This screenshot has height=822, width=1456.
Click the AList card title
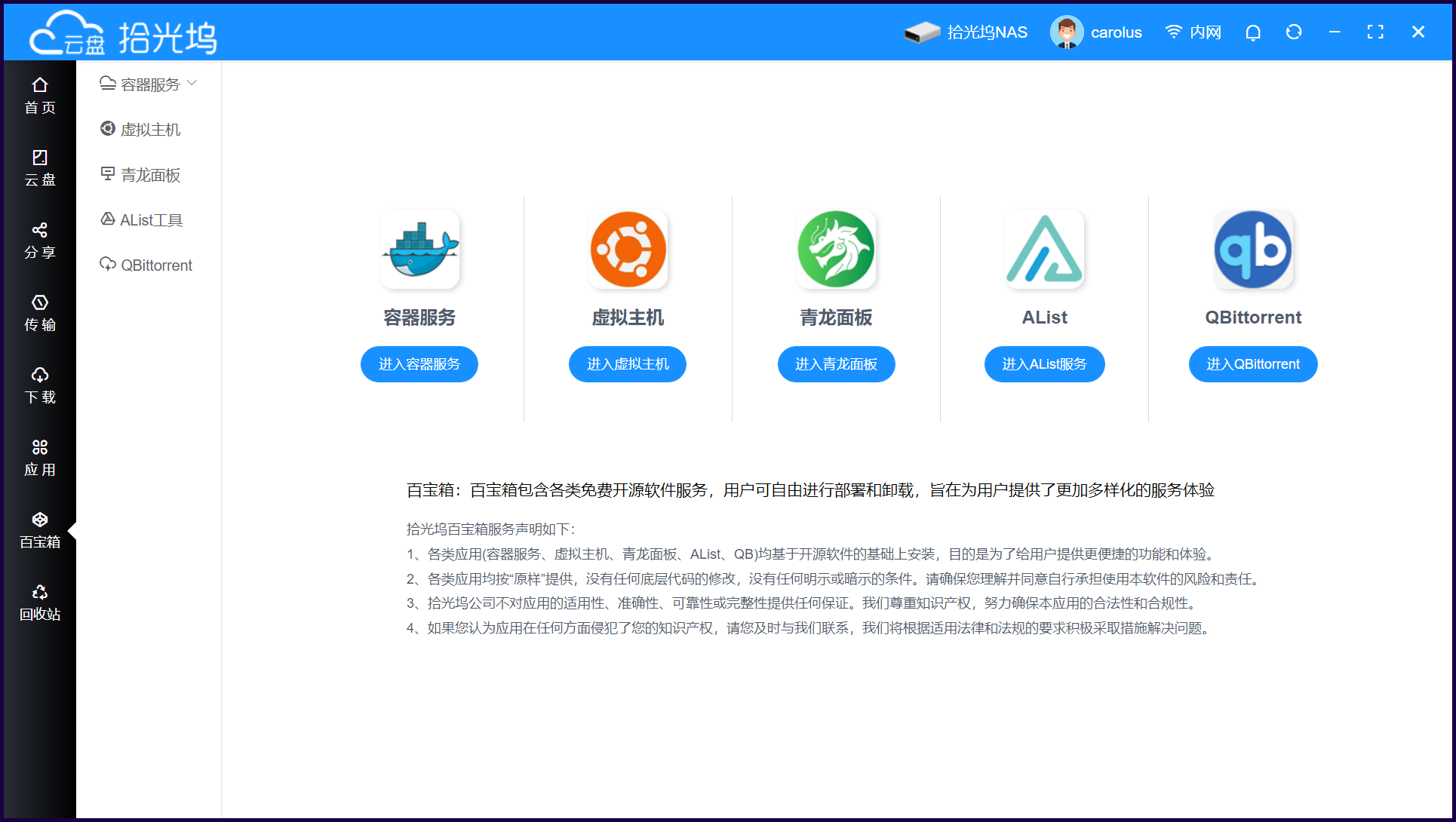(1045, 317)
